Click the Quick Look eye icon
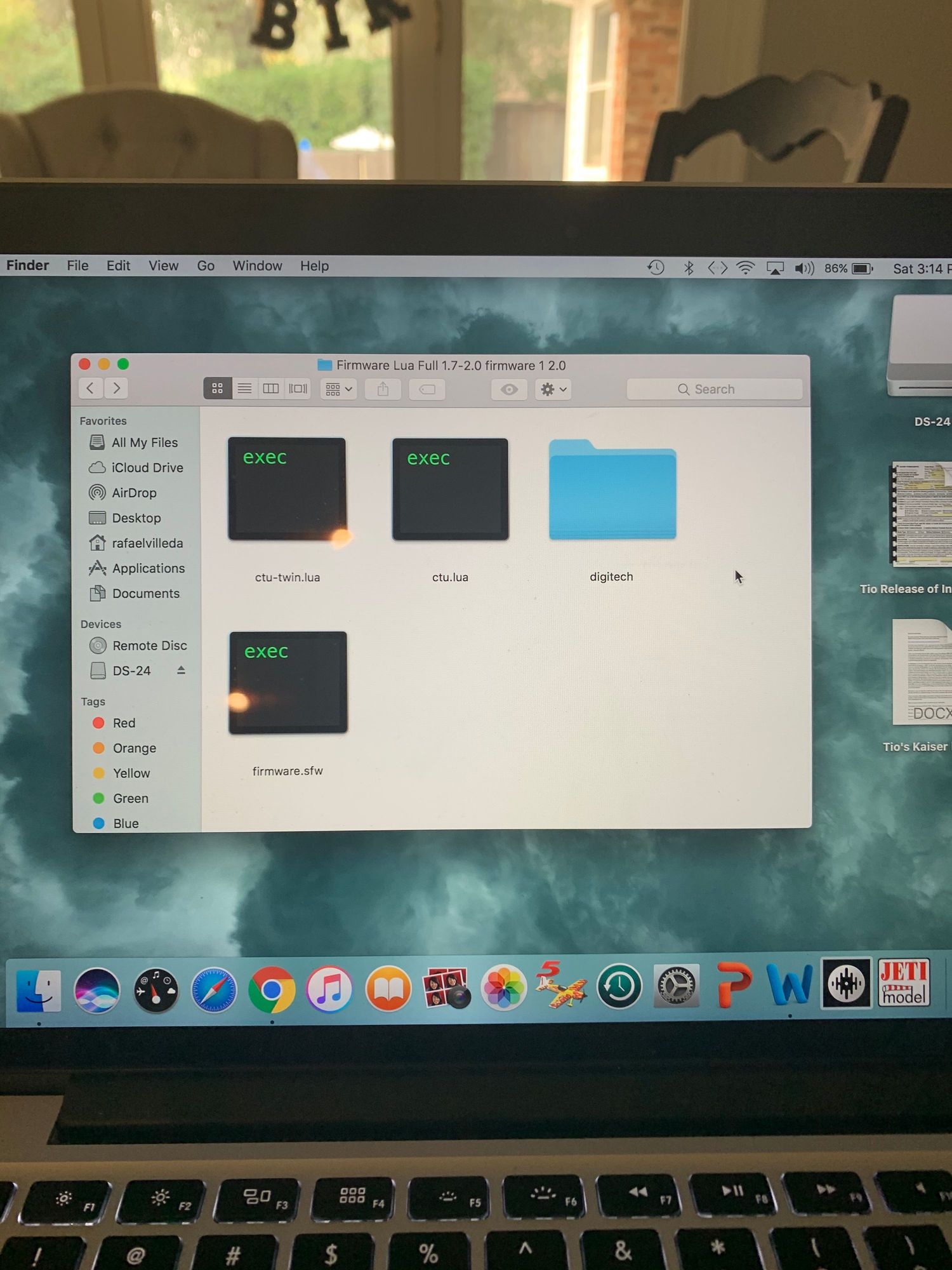This screenshot has height=1270, width=952. tap(509, 389)
